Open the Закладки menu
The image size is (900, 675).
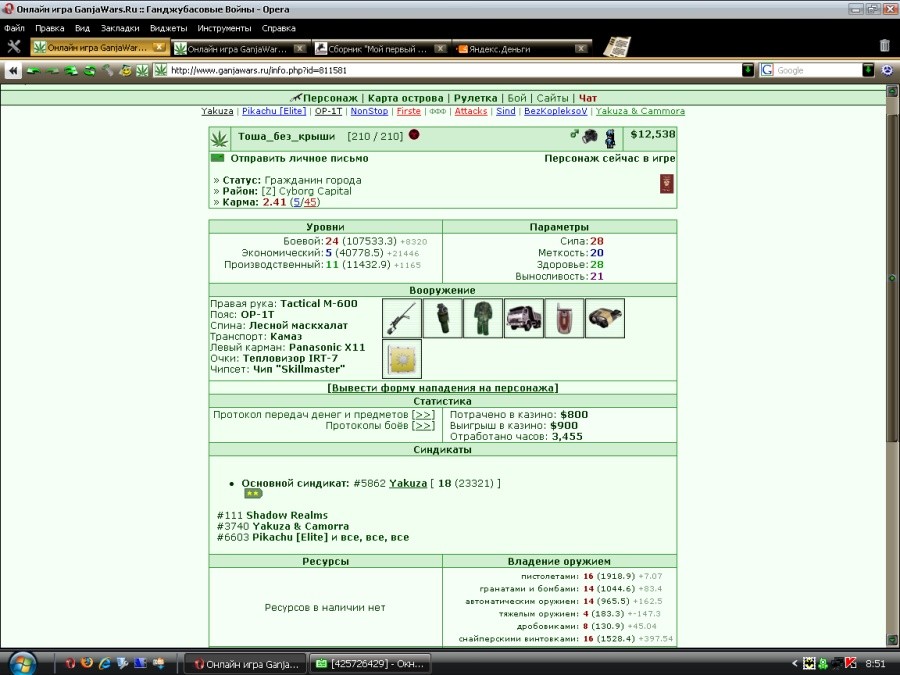tap(120, 28)
